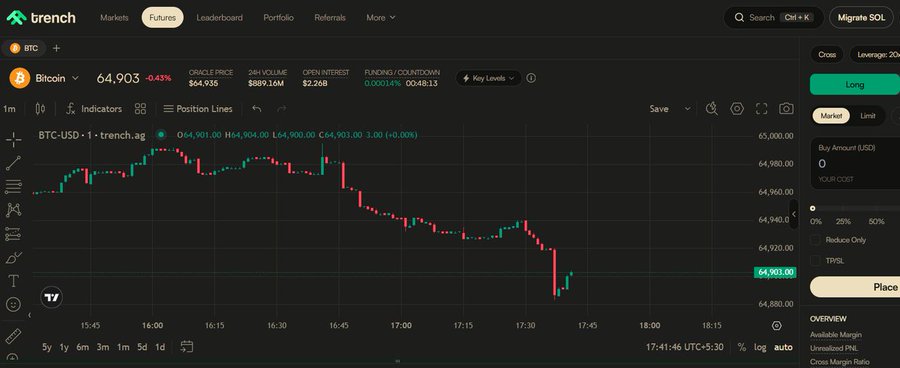Open the Leaderboard page

click(x=219, y=18)
